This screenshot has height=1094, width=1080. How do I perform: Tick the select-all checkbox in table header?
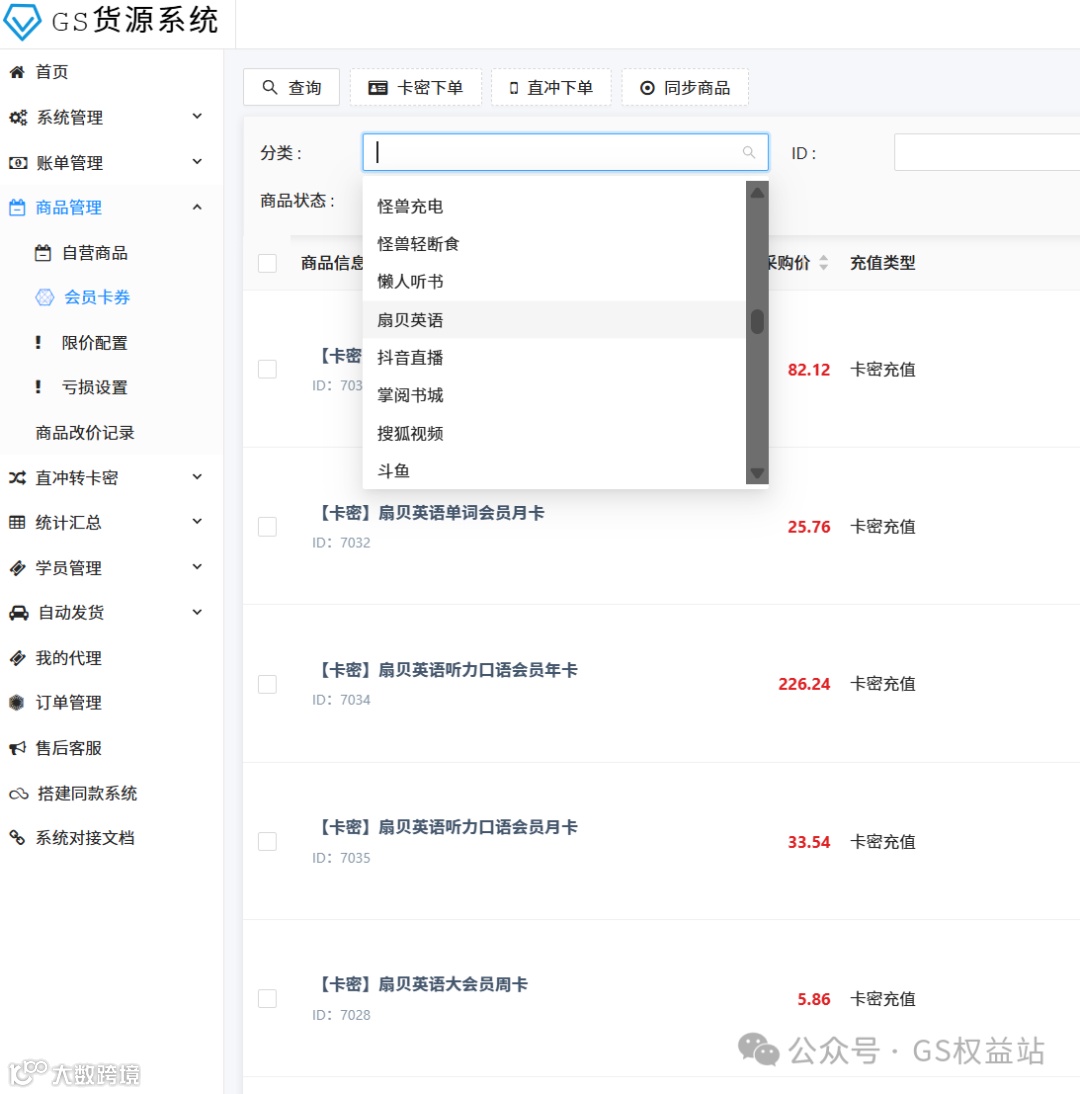click(267, 263)
